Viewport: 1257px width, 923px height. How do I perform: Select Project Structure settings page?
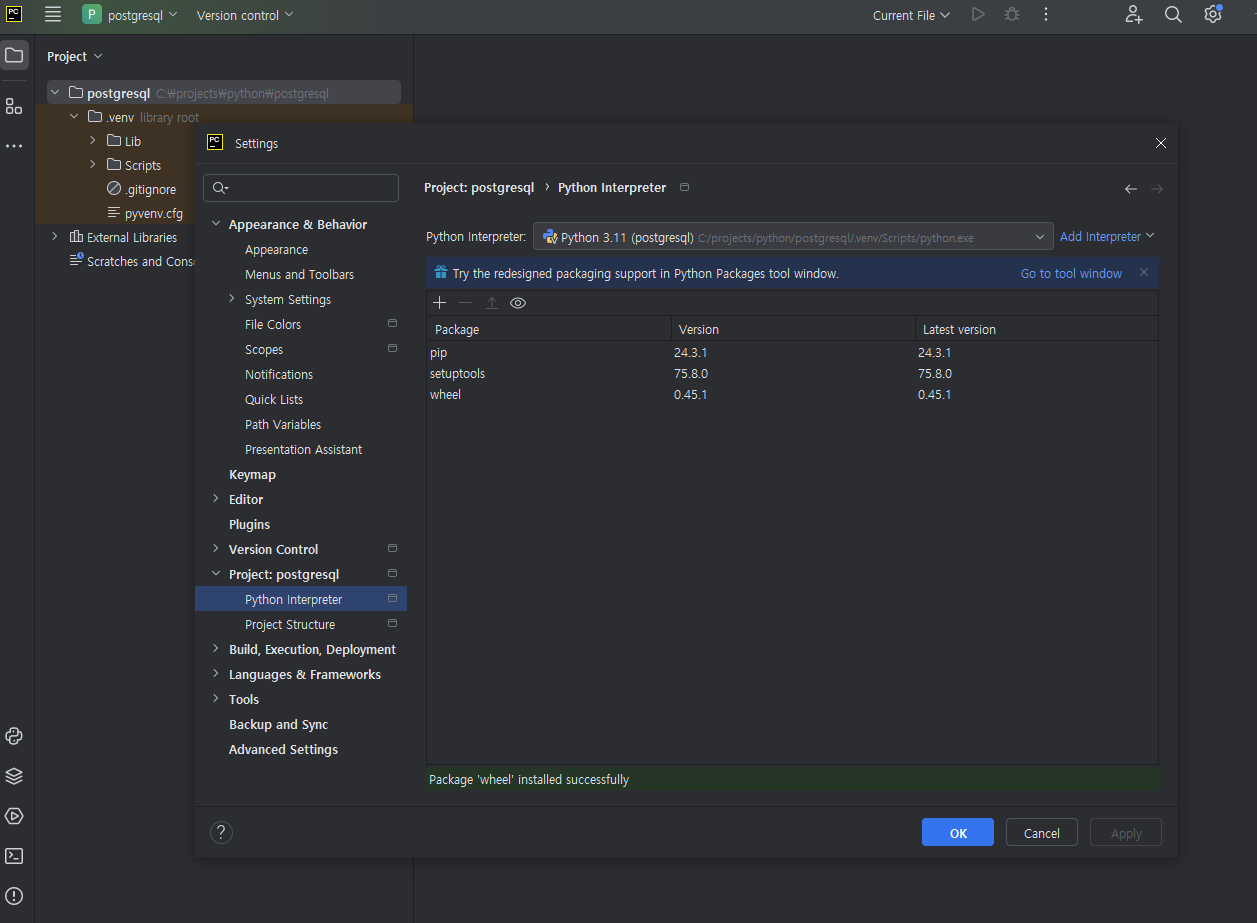(x=290, y=624)
